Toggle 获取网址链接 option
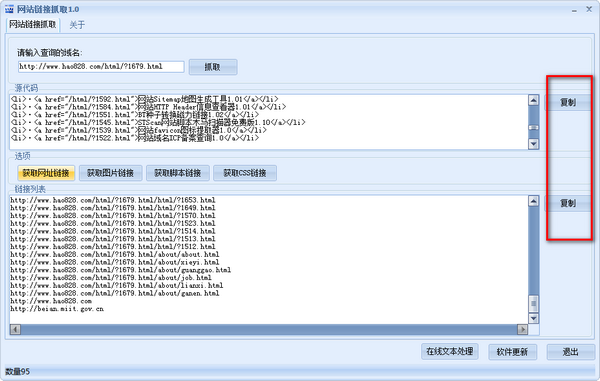The height and width of the screenshot is (381, 600). pyautogui.click(x=46, y=173)
